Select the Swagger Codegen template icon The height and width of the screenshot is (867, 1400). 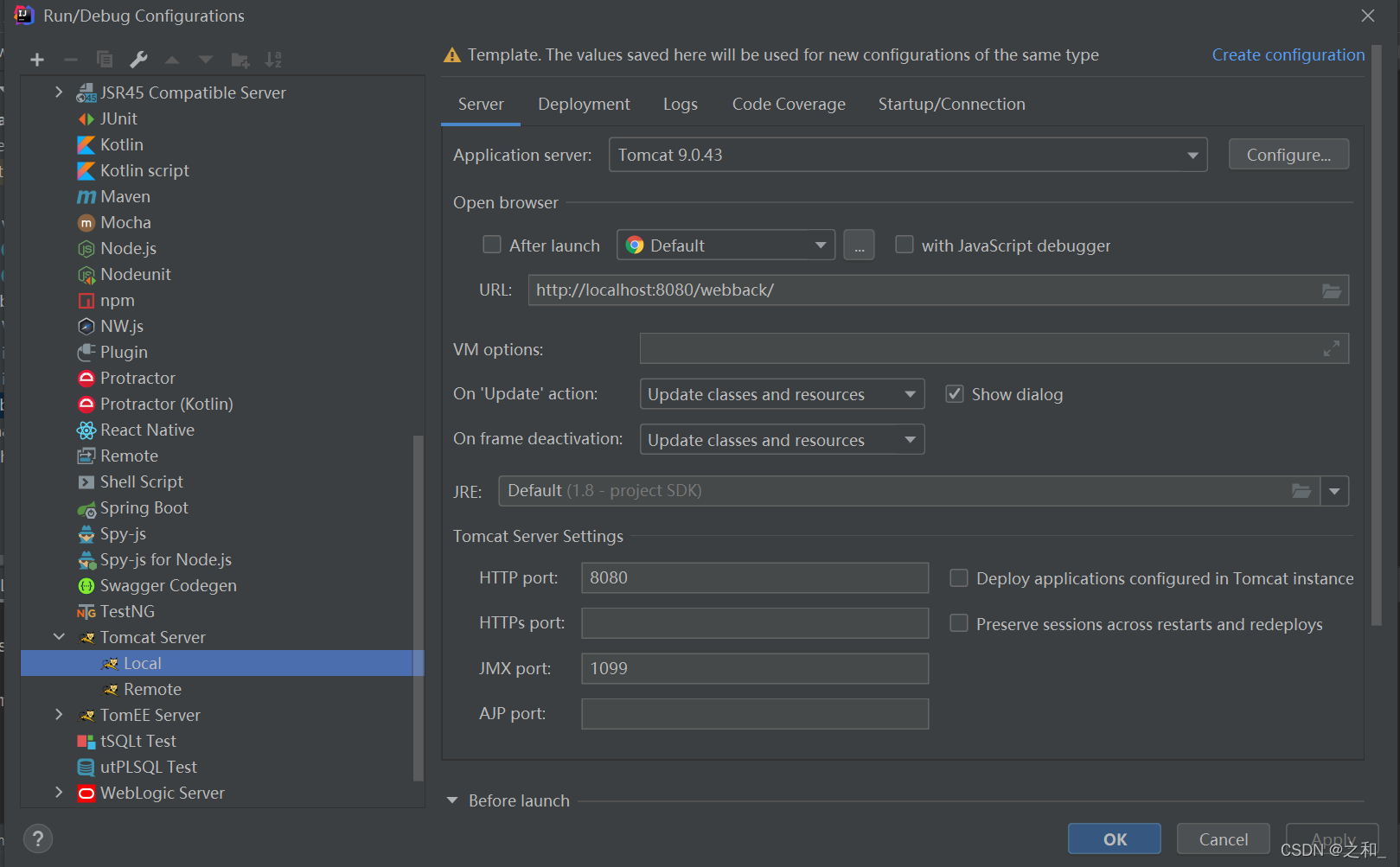(86, 585)
